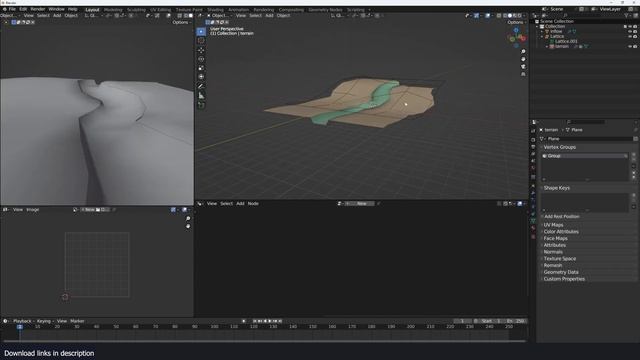The image size is (640, 360).
Task: Click the navigation axis gizmo
Action: point(517,38)
